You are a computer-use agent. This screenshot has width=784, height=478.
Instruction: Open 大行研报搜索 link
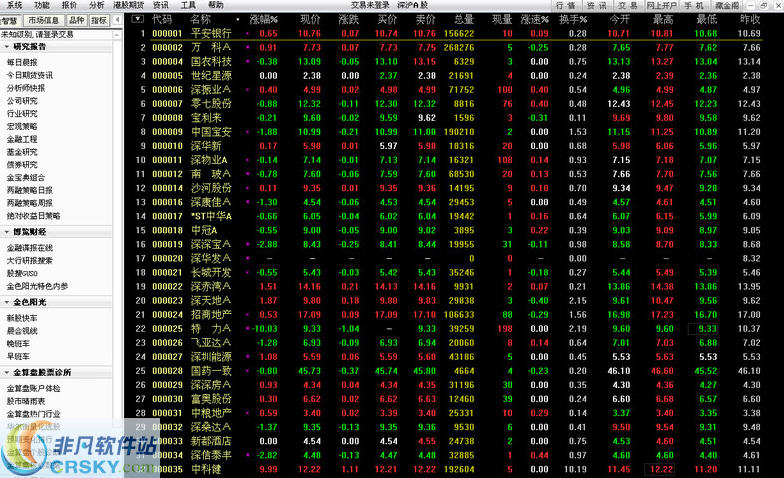point(30,260)
